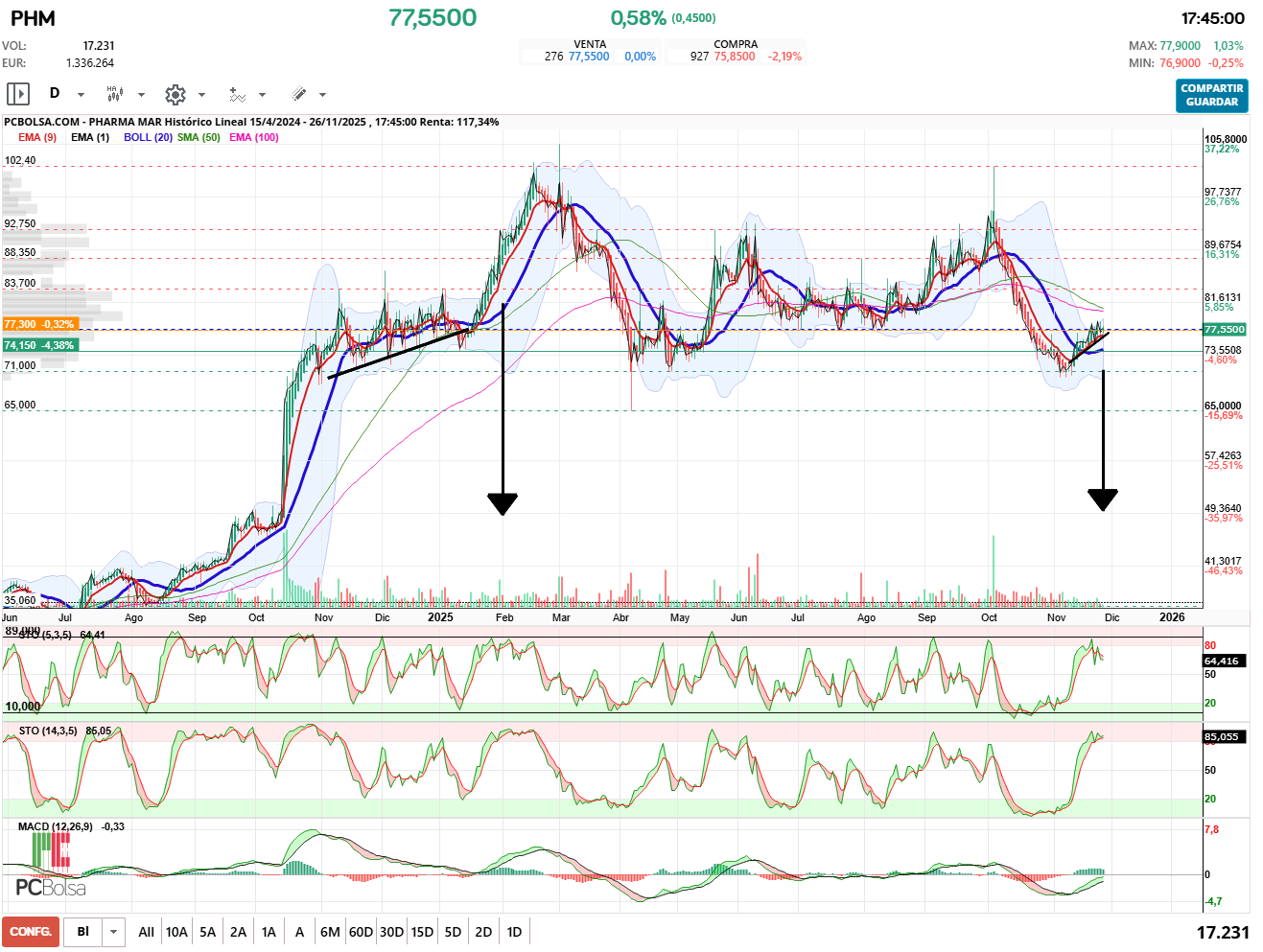Click the side panel expand icon
Image resolution: width=1263 pixels, height=952 pixels.
tap(18, 94)
